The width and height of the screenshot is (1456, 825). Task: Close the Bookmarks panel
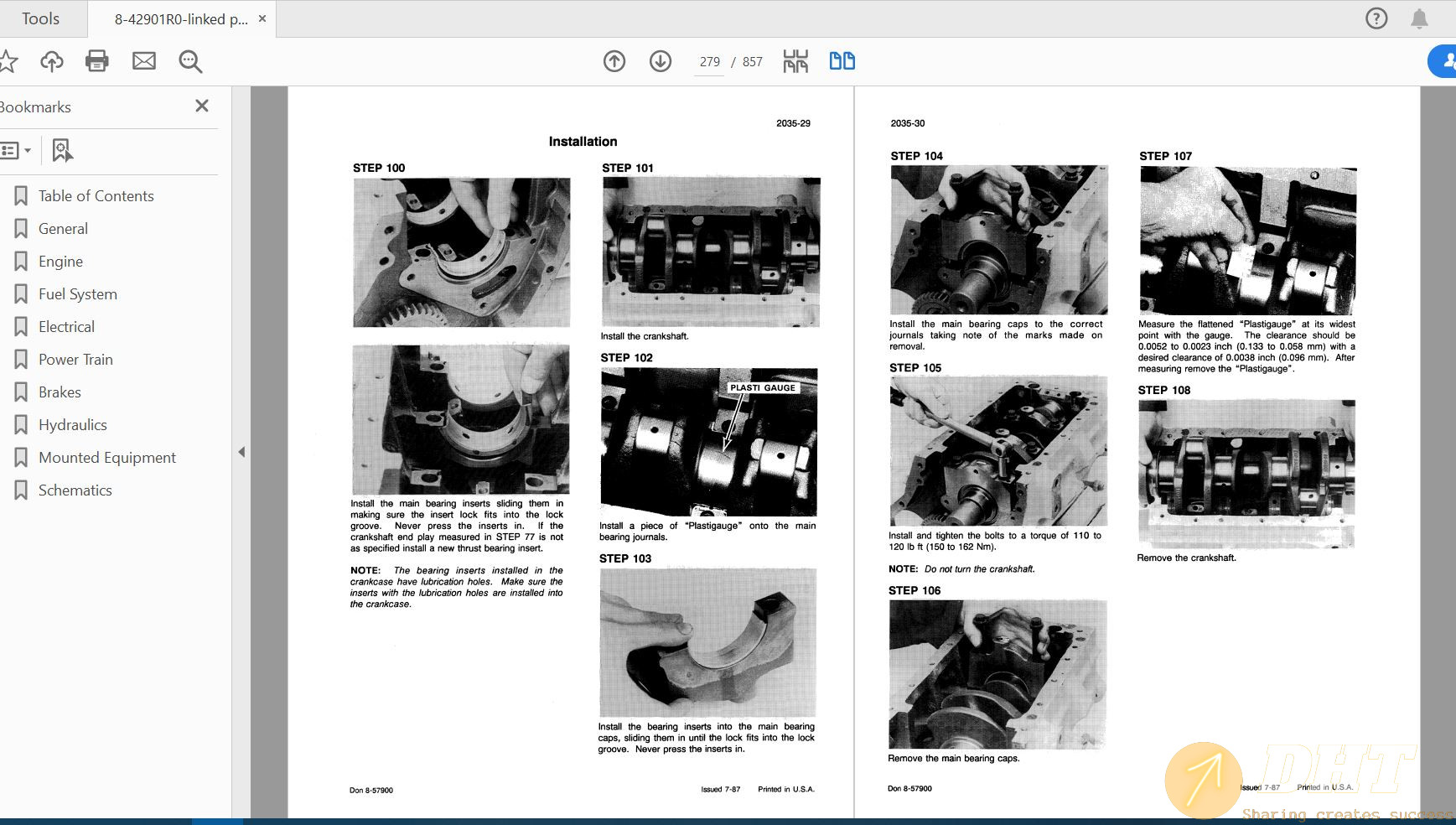point(202,106)
